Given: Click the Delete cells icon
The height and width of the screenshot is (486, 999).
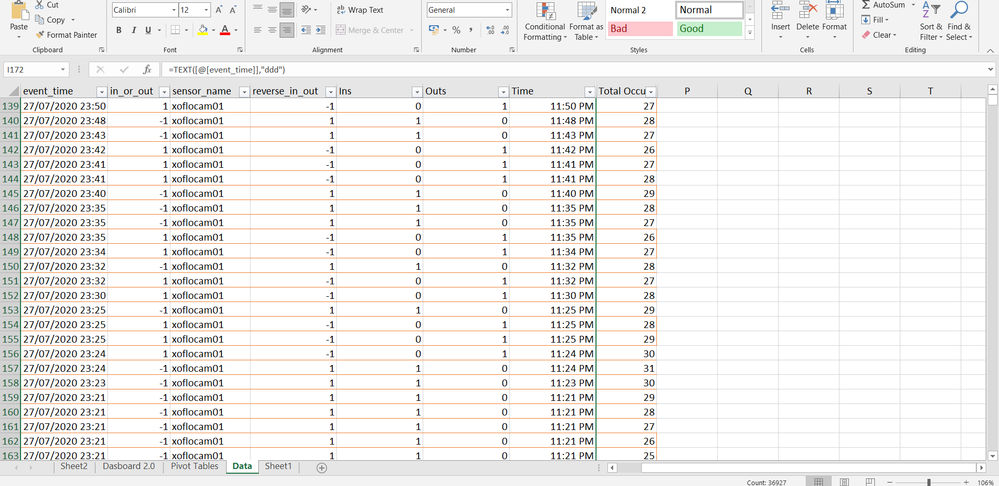Looking at the screenshot, I should tap(808, 10).
